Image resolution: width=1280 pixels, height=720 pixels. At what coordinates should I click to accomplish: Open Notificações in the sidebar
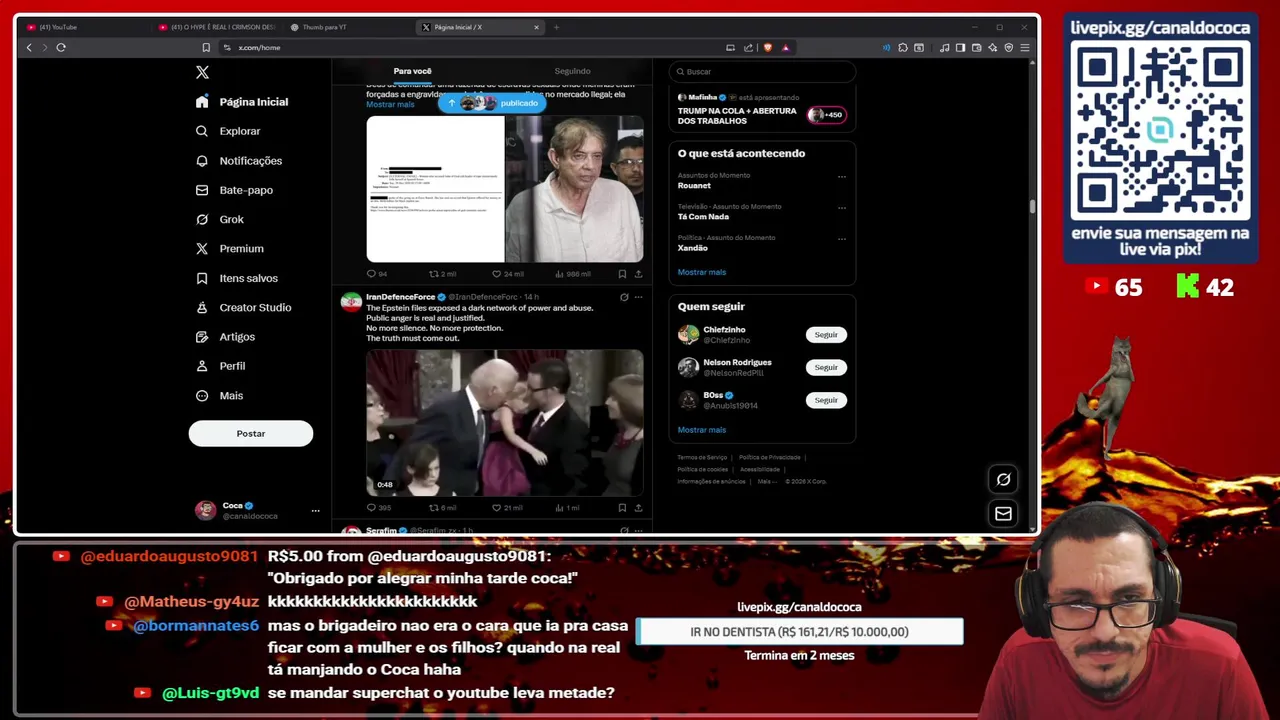click(x=239, y=161)
